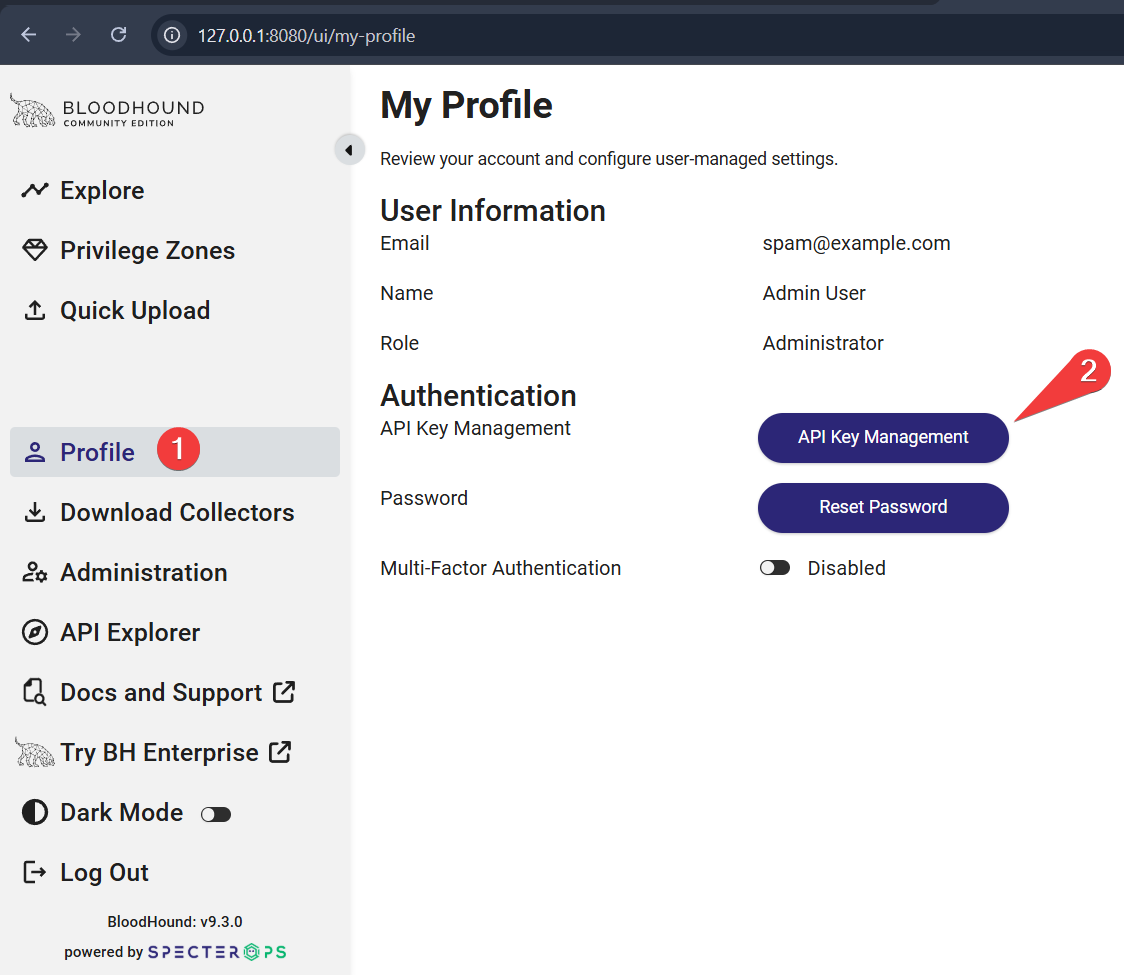Click the address bar URL

click(x=306, y=36)
